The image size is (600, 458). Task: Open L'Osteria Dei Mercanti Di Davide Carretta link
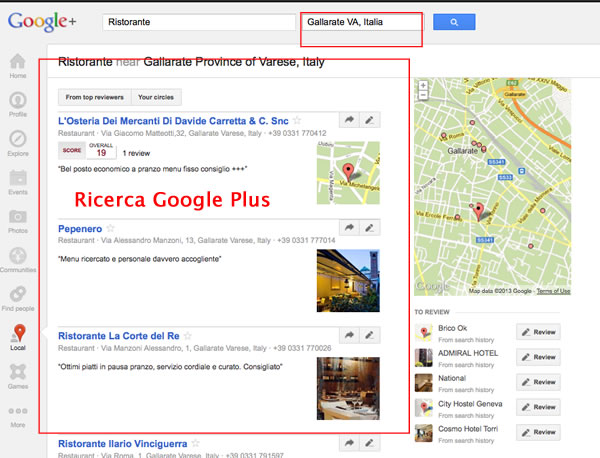click(173, 121)
